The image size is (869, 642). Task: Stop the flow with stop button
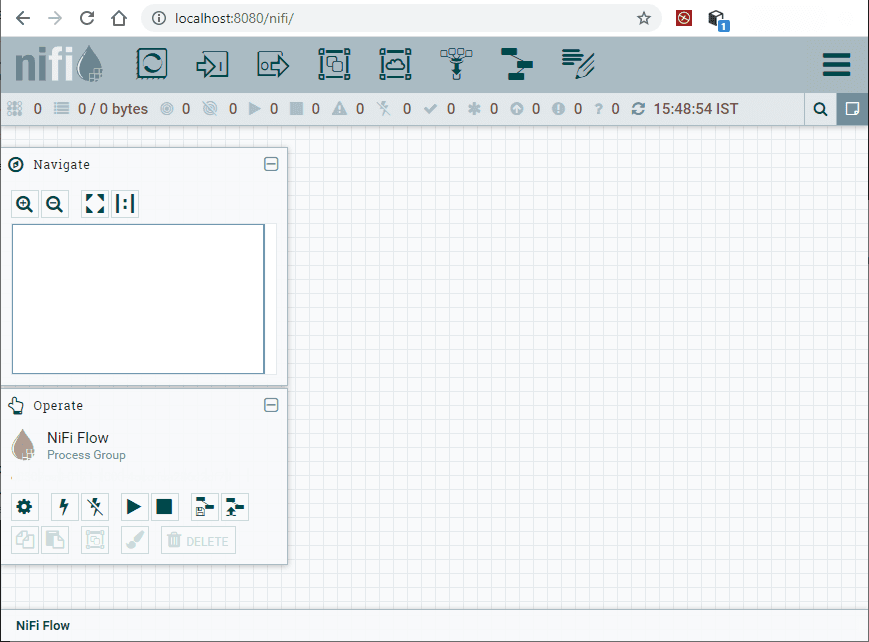pos(165,507)
